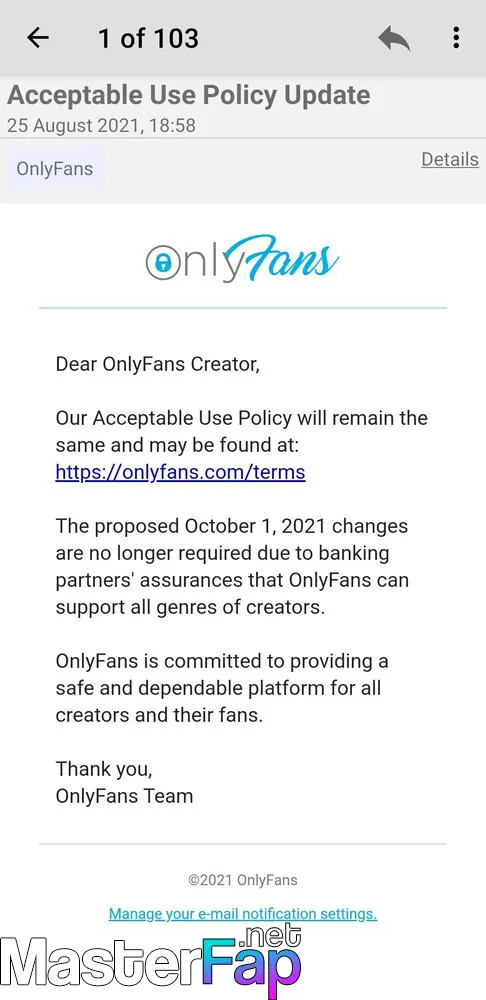486x1000 pixels.
Task: Open the https://onlyfans.com/terms link
Action: click(180, 473)
